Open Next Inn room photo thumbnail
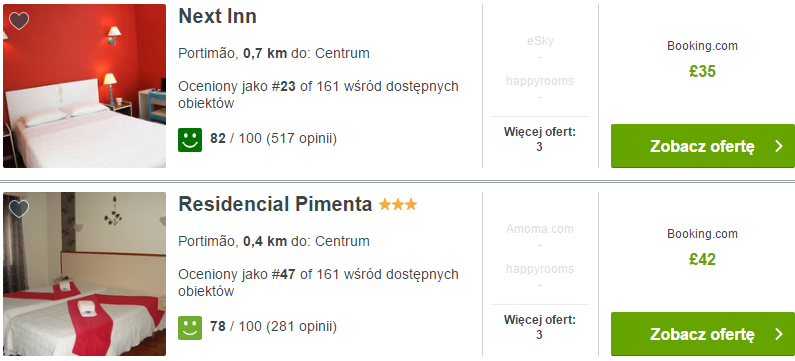795x361 pixels. point(85,86)
